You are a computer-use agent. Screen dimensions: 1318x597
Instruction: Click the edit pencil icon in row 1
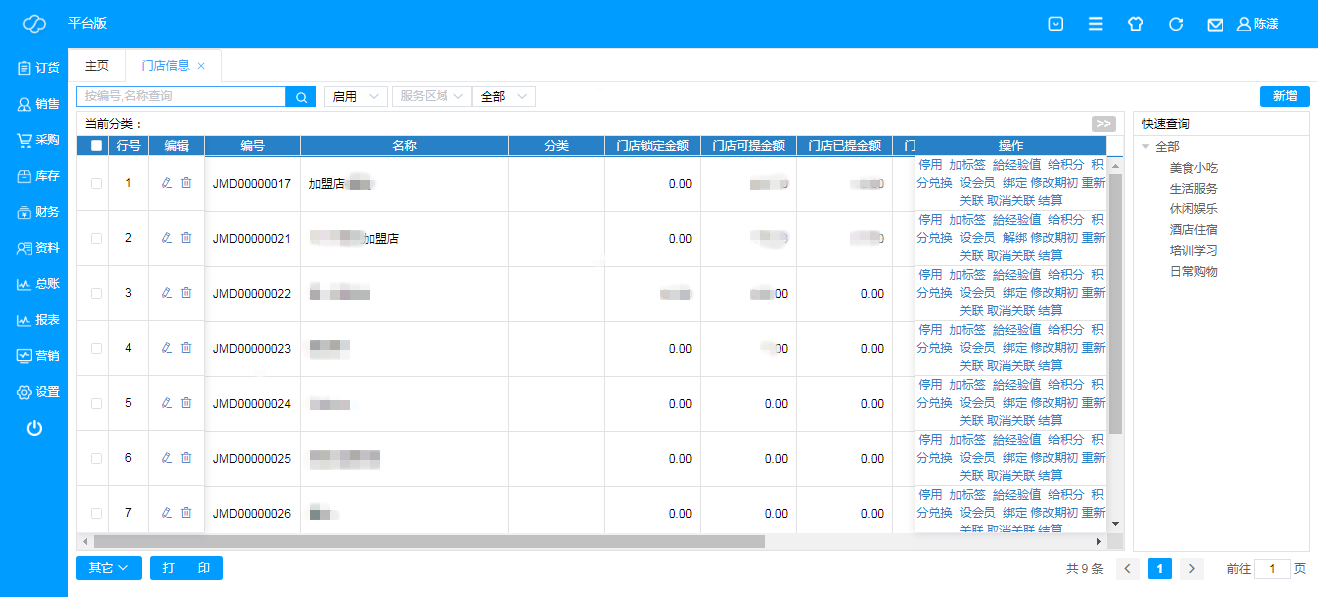pos(167,183)
